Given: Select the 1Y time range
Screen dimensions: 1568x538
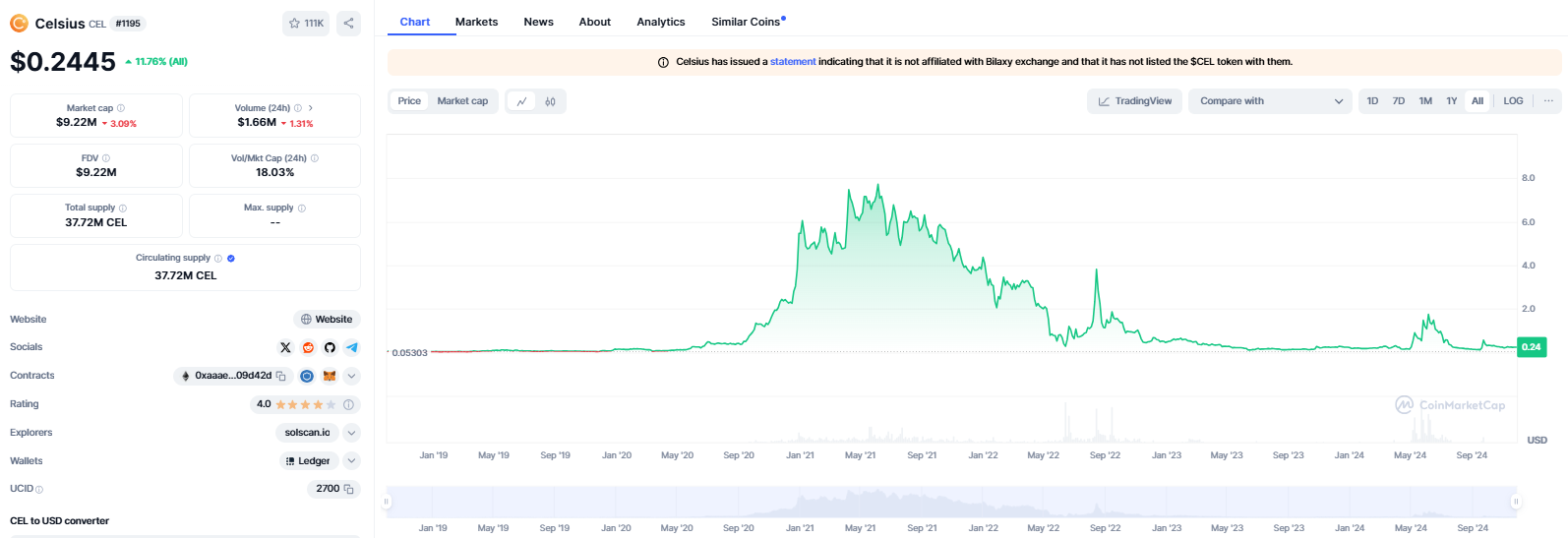Looking at the screenshot, I should coord(1452,101).
